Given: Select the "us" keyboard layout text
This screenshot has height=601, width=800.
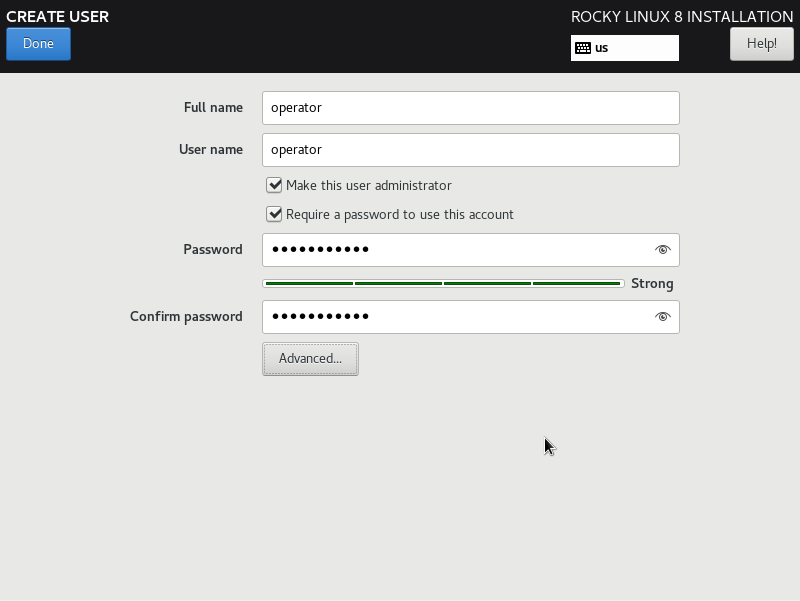Looking at the screenshot, I should coord(602,48).
